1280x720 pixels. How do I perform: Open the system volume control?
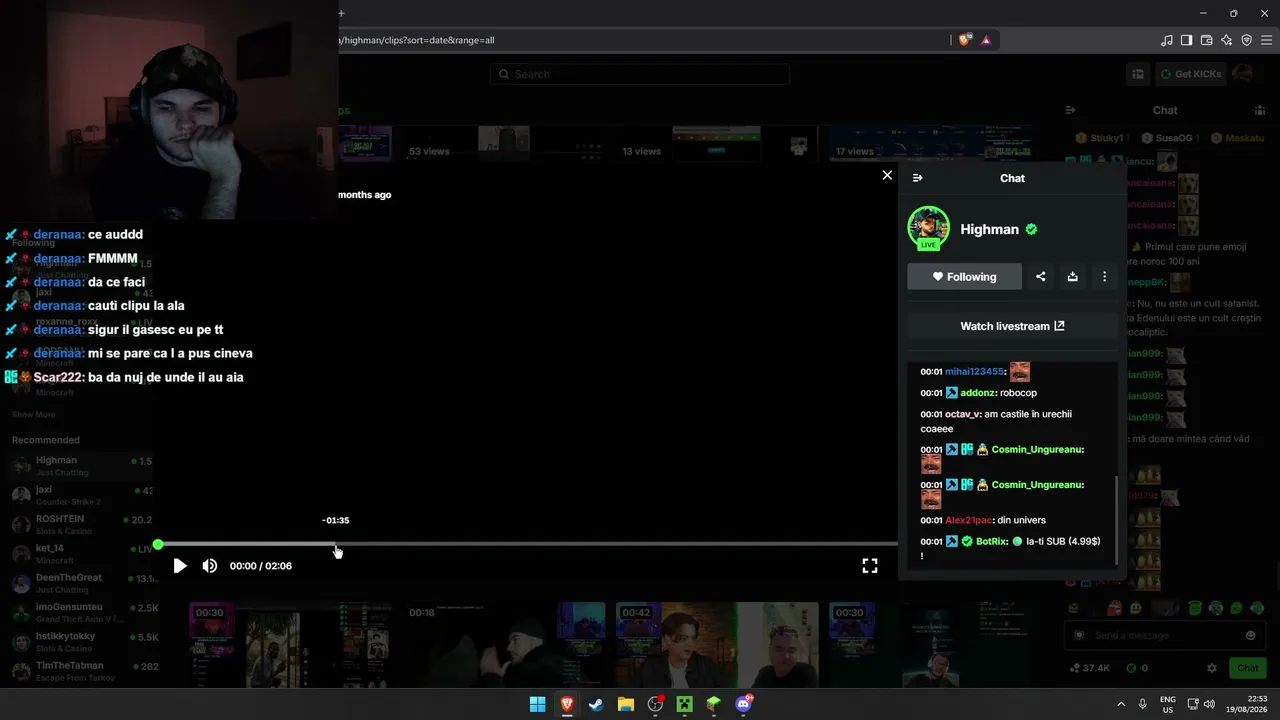click(1209, 704)
